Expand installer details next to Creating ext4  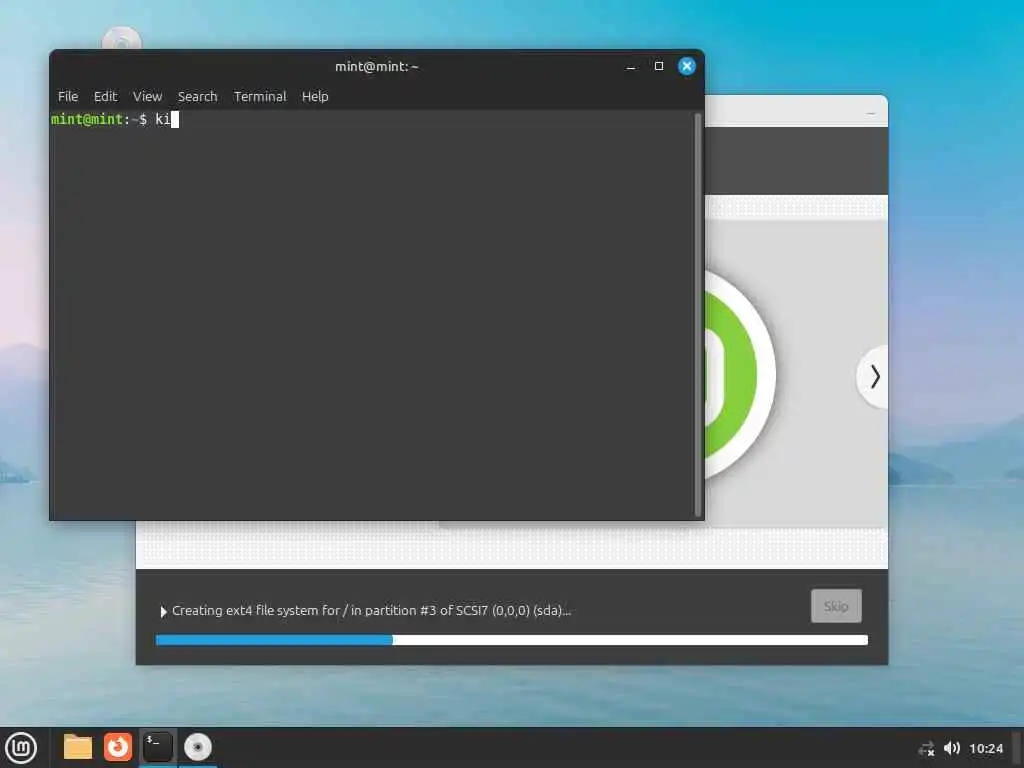pyautogui.click(x=163, y=611)
